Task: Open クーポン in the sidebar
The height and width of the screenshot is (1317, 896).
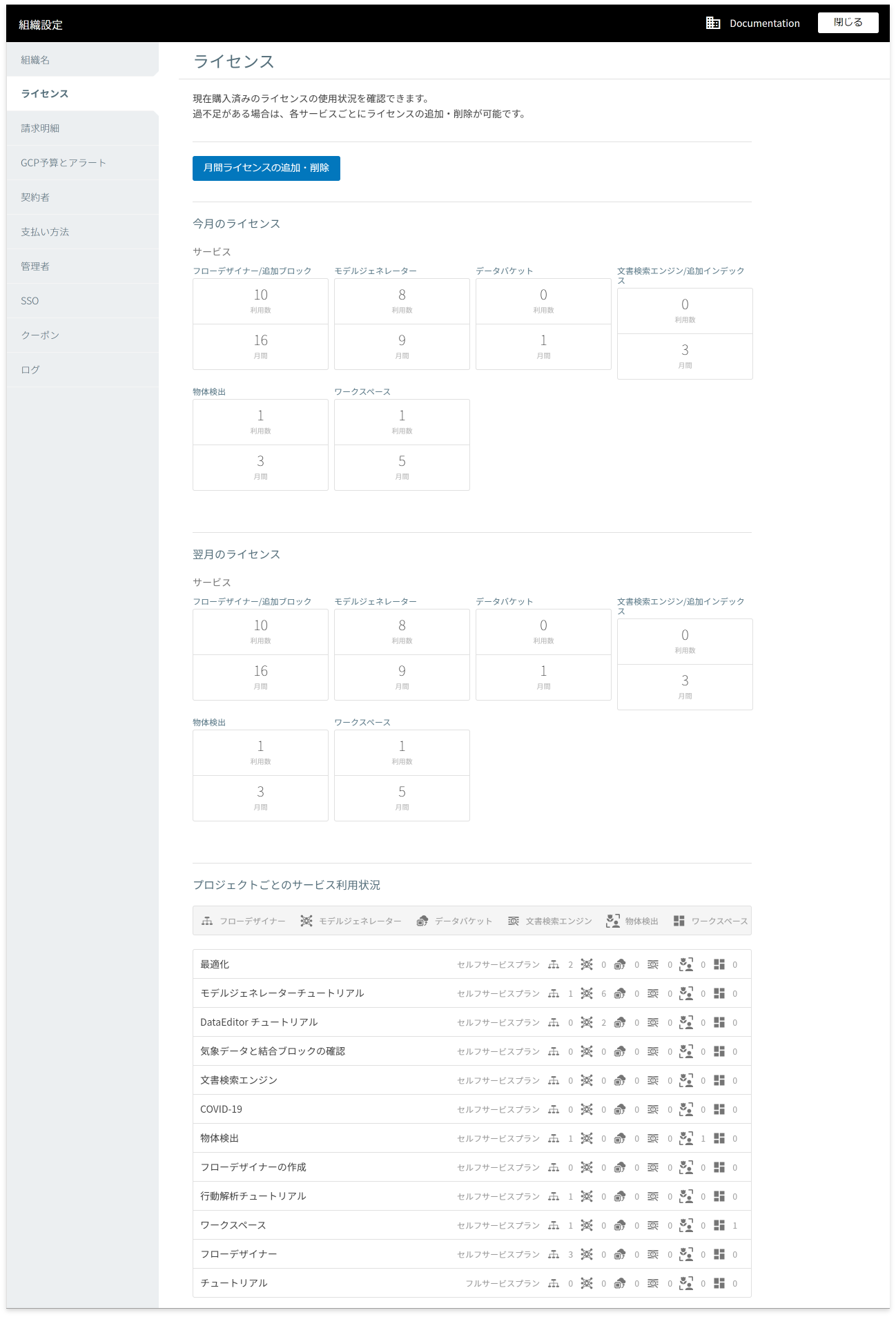Action: pos(82,335)
